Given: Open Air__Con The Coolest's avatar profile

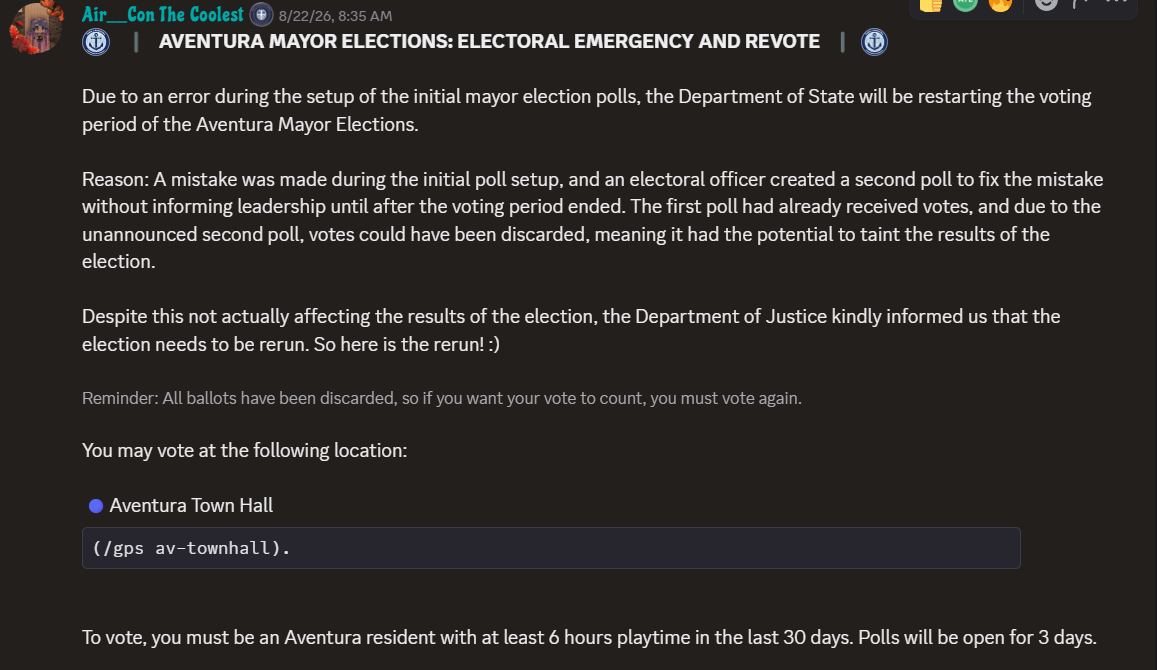Looking at the screenshot, I should click(35, 28).
